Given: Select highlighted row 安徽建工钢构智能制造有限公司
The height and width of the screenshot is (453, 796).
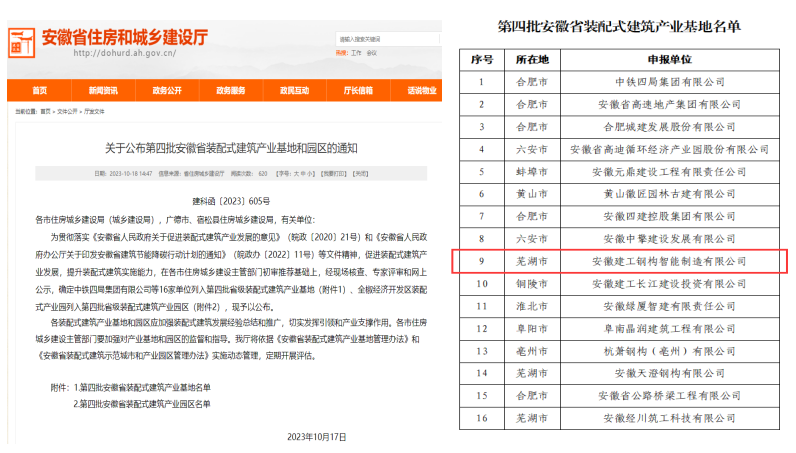Looking at the screenshot, I should pos(650,260).
